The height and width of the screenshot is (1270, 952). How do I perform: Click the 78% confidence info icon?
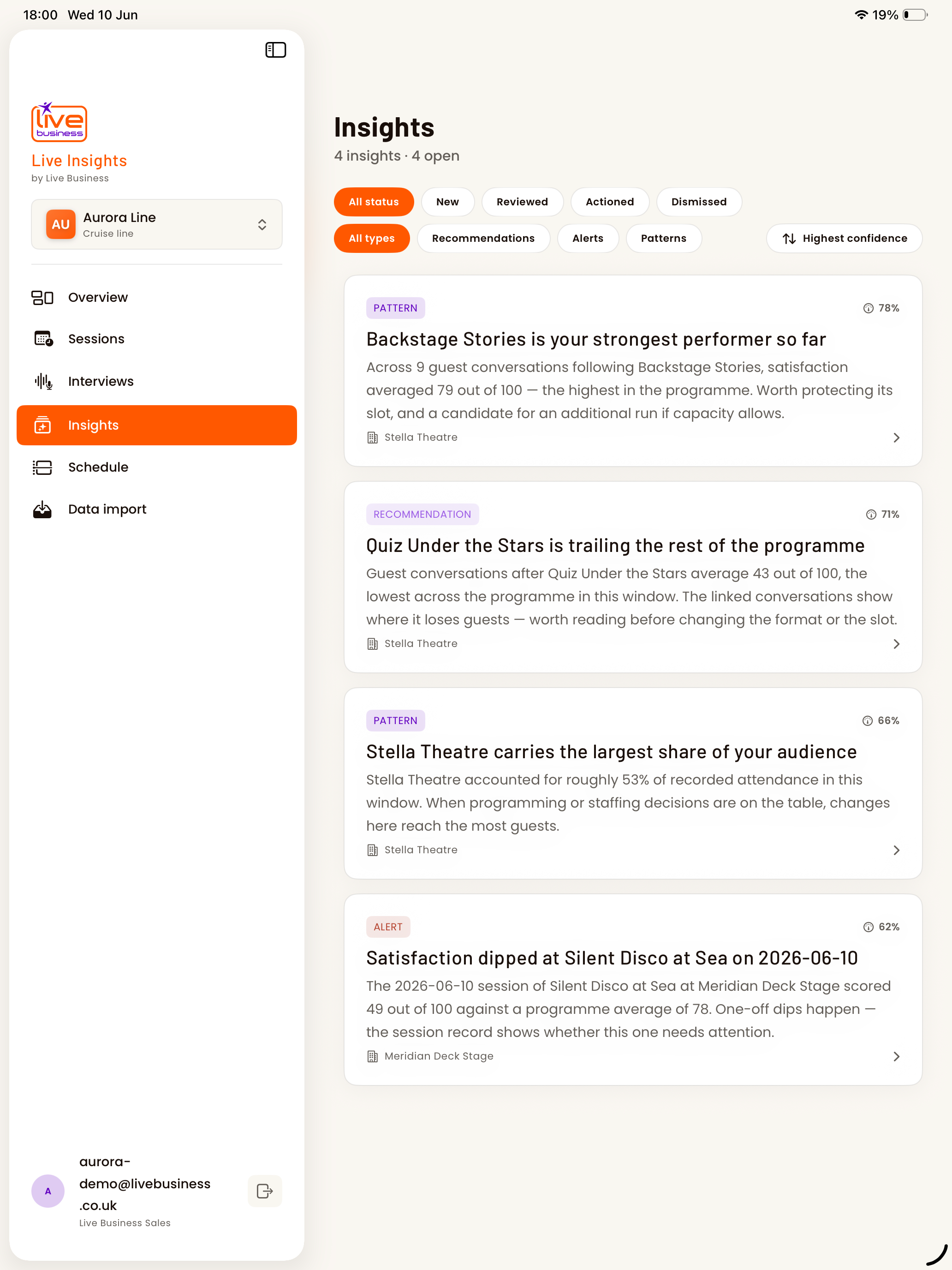tap(868, 308)
